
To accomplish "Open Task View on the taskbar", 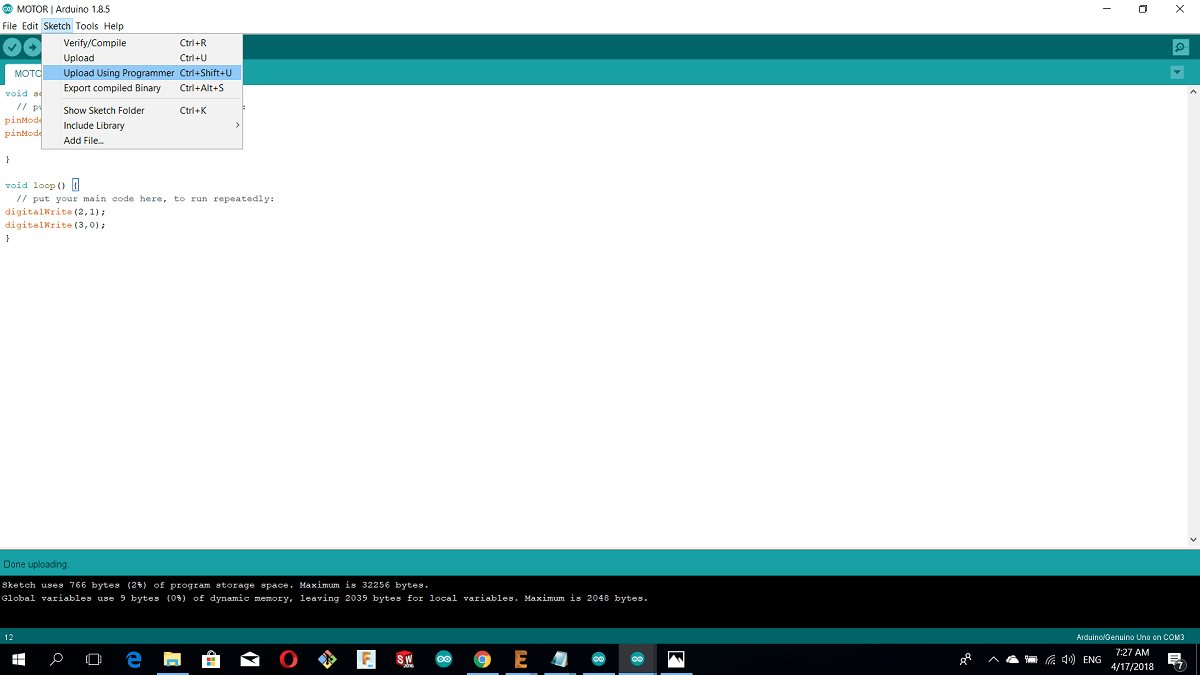I will point(94,660).
